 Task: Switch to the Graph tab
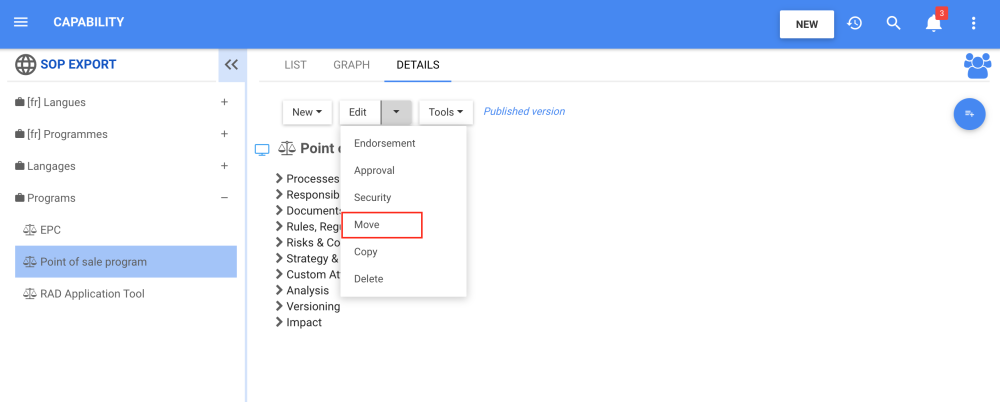click(x=351, y=65)
